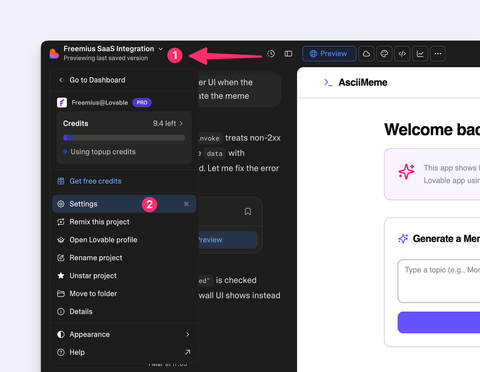Choose Rename project
Image resolution: width=480 pixels, height=372 pixels.
124,258
